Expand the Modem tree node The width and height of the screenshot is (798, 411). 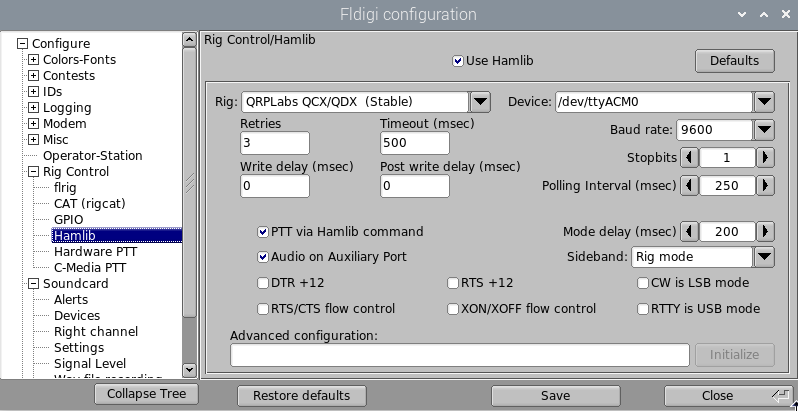(33, 124)
